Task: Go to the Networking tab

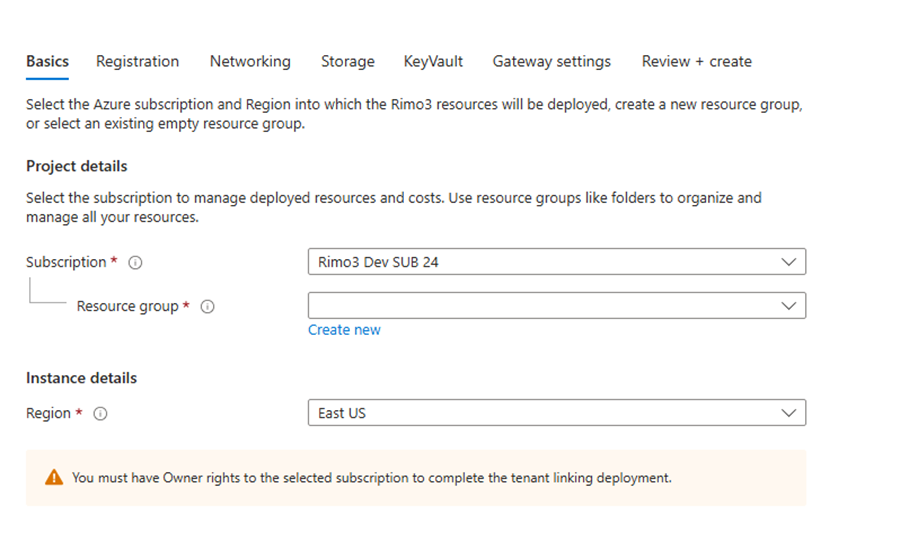Action: pos(250,62)
